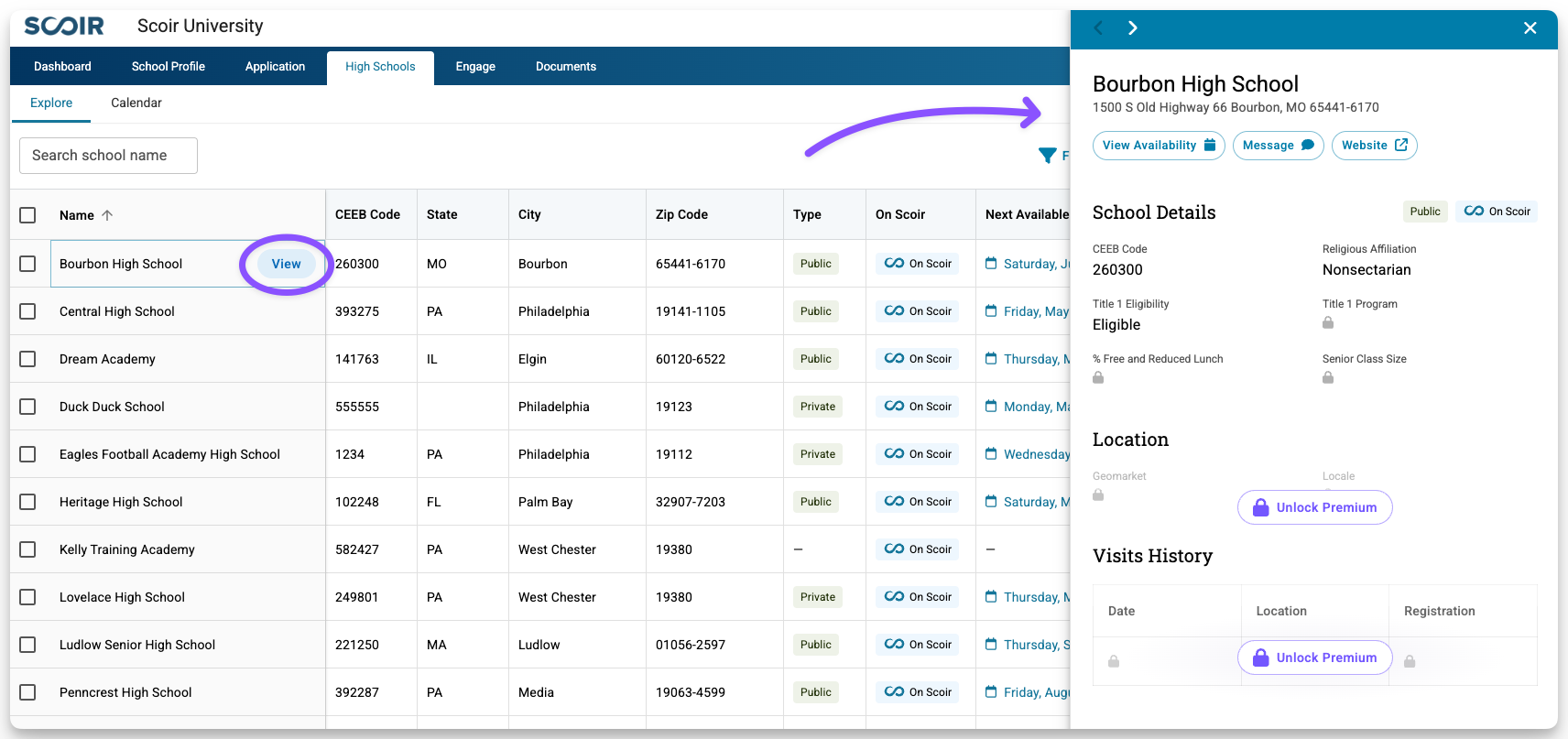
Task: Click calendar icon in Heritage High School row
Action: click(991, 502)
